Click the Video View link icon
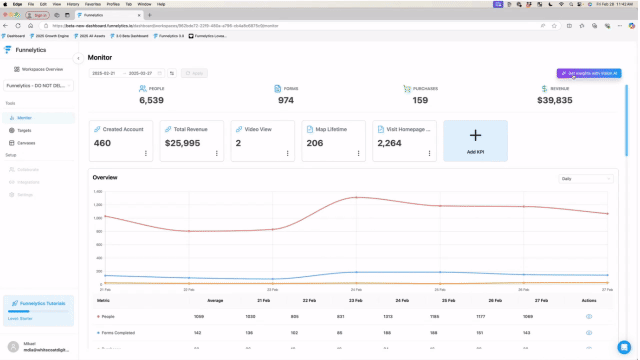640x360 pixels. point(239,129)
